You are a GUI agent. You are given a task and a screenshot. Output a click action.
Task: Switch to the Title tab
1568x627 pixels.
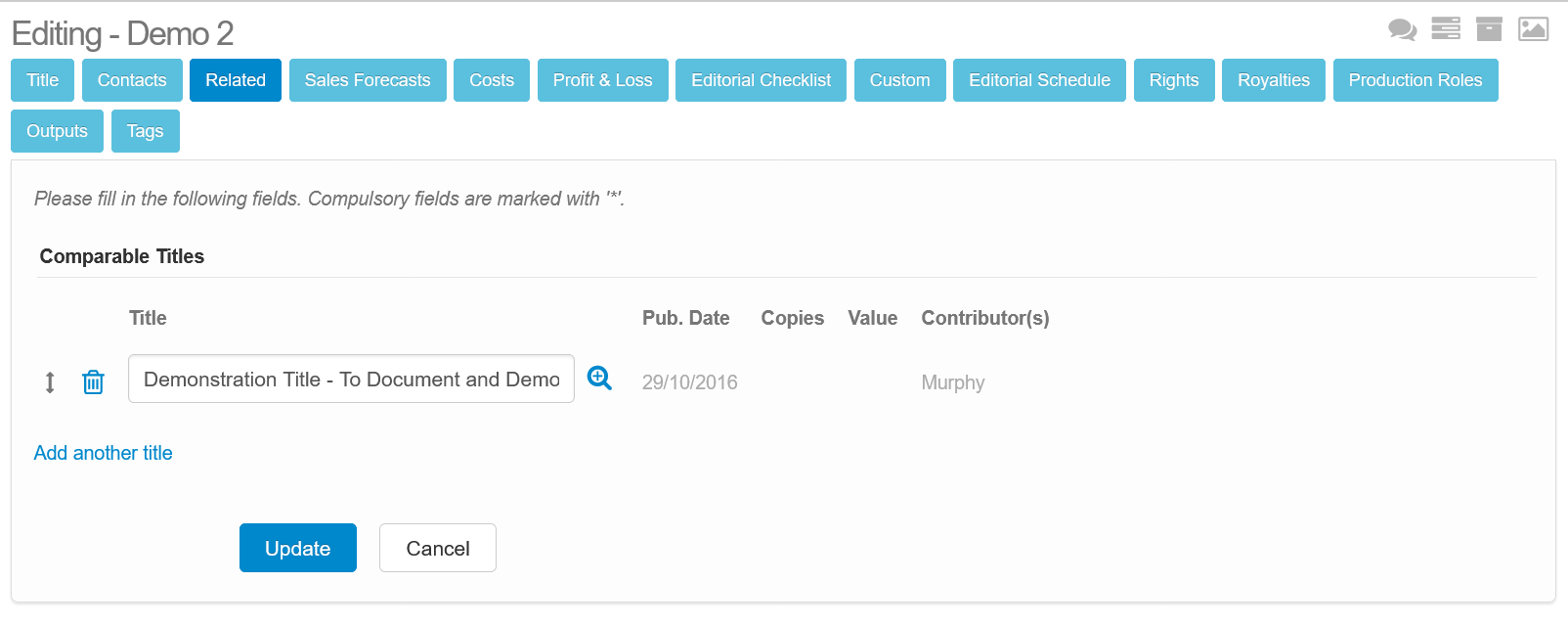(x=42, y=80)
